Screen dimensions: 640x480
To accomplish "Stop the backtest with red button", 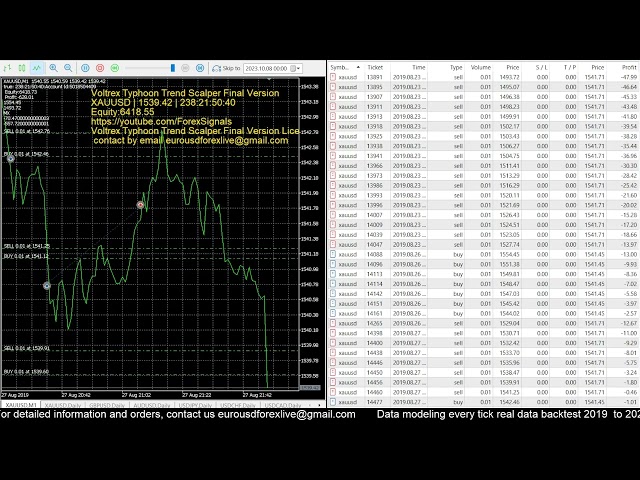I will point(100,68).
